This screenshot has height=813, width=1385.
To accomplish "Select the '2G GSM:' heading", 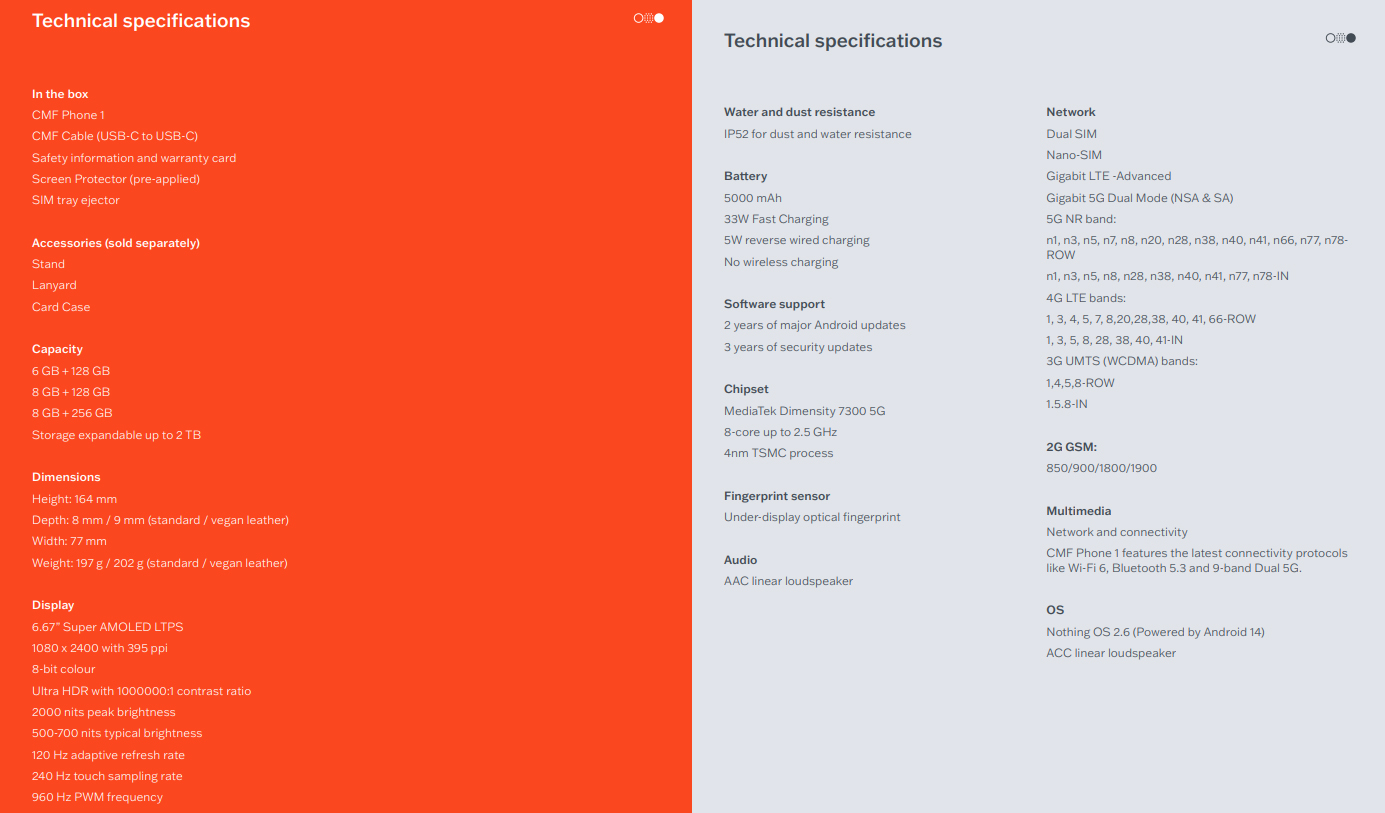I will click(1072, 447).
